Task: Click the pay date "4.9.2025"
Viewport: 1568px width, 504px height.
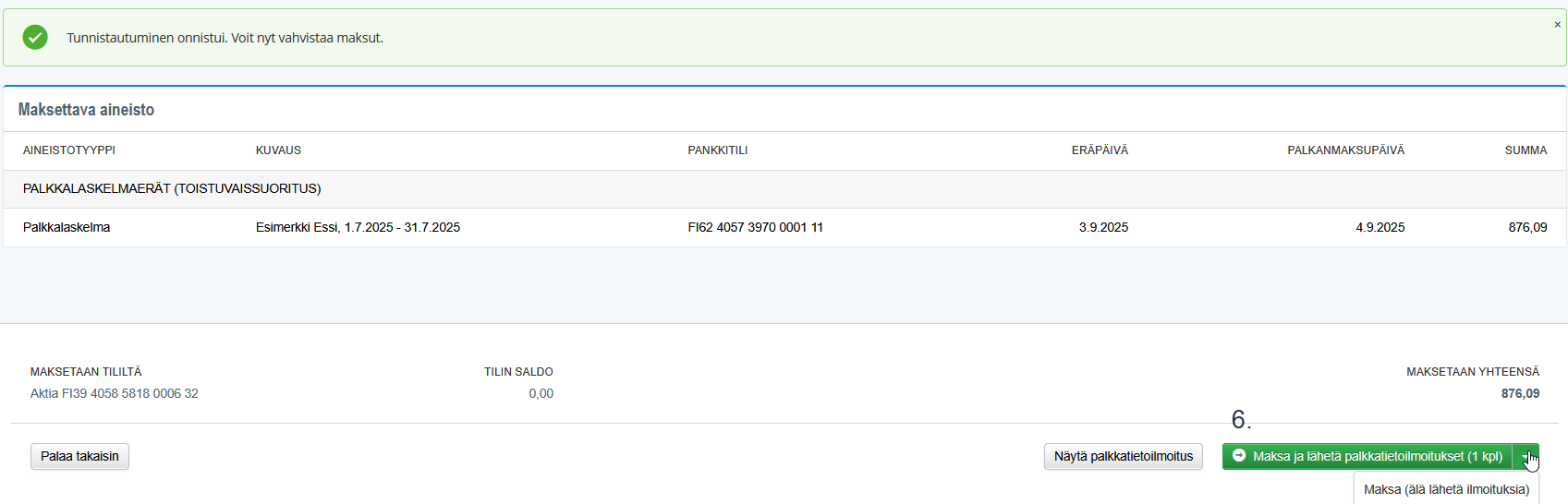Action: click(1380, 227)
